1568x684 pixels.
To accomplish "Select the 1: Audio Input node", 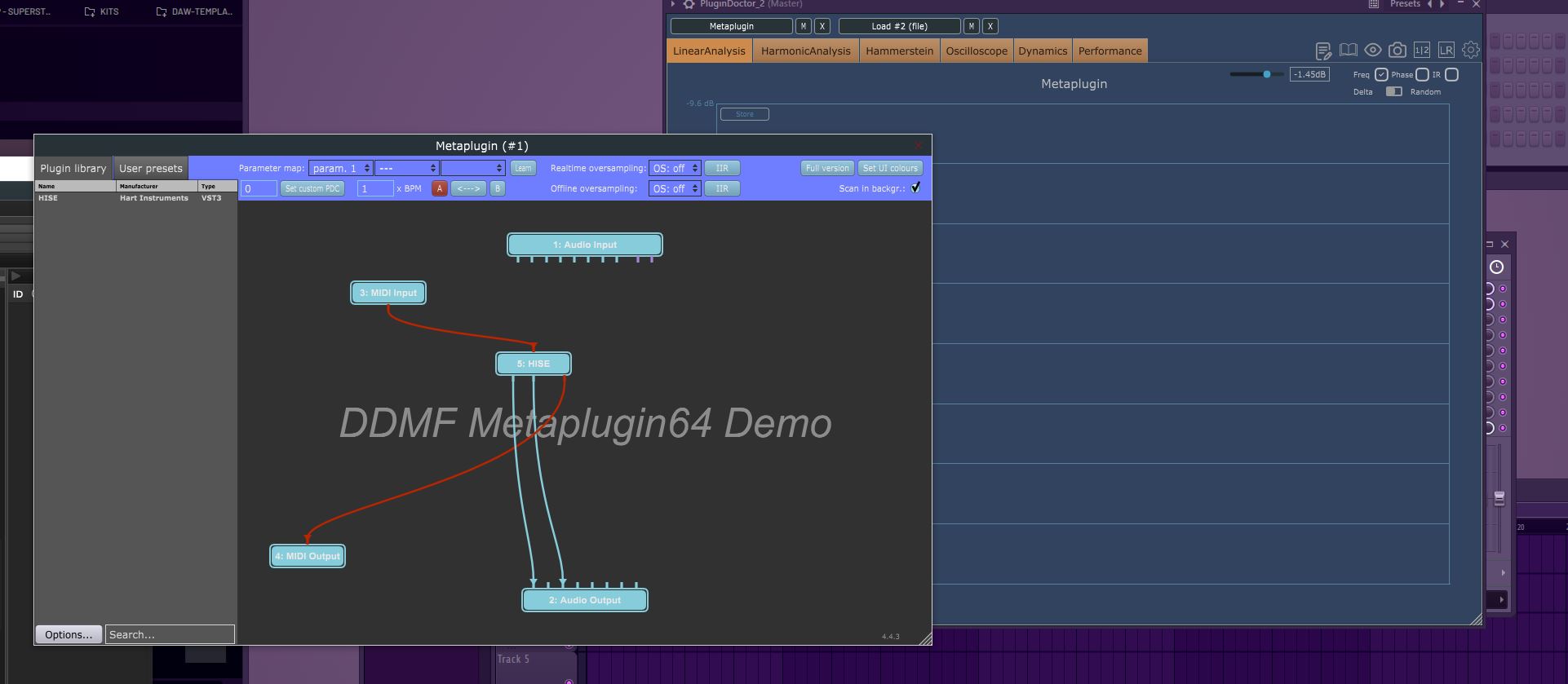I will click(584, 245).
